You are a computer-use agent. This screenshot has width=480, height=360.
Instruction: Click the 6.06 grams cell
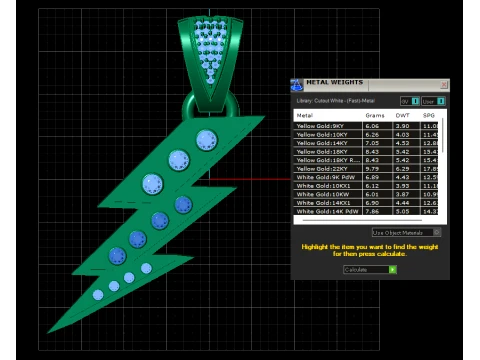377,126
